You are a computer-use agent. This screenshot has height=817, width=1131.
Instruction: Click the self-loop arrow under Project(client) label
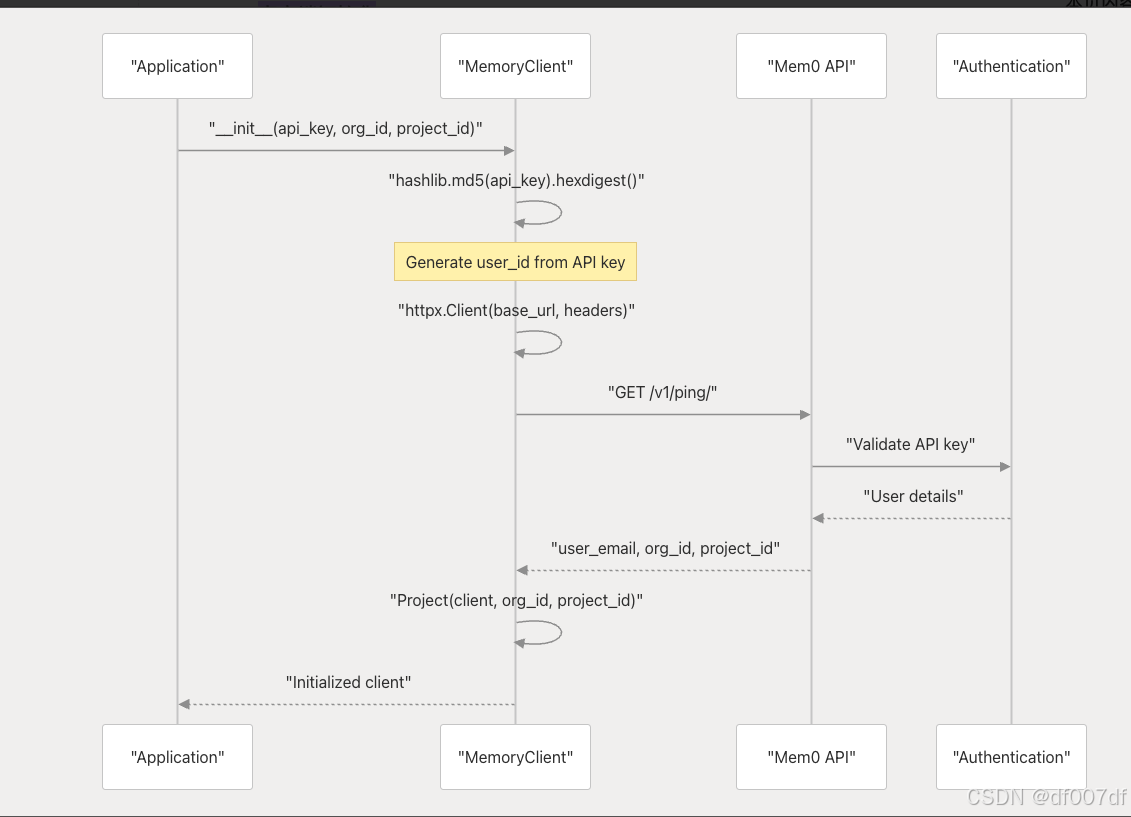(x=538, y=633)
